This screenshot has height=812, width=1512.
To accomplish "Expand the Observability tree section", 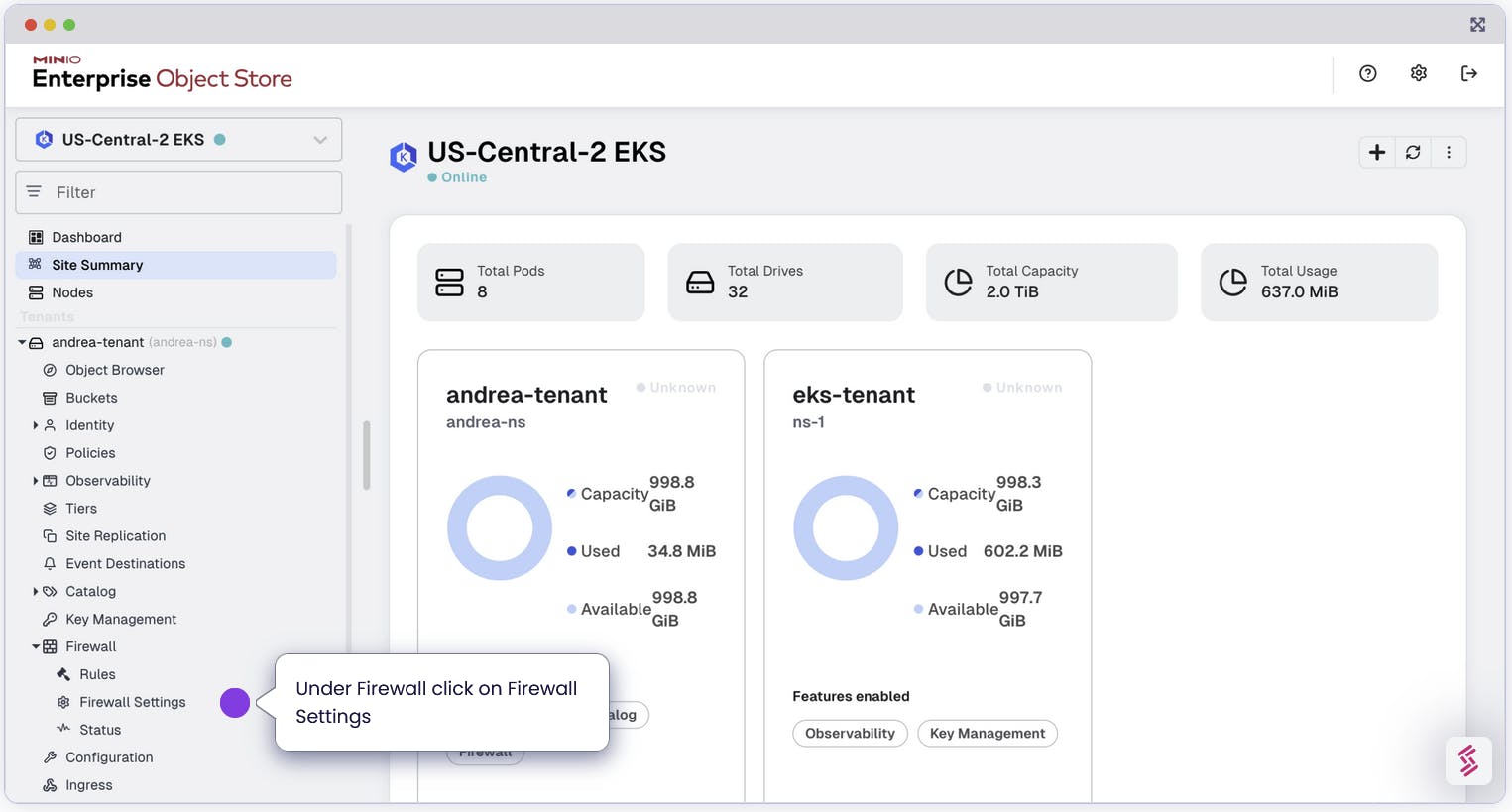I will click(x=36, y=481).
